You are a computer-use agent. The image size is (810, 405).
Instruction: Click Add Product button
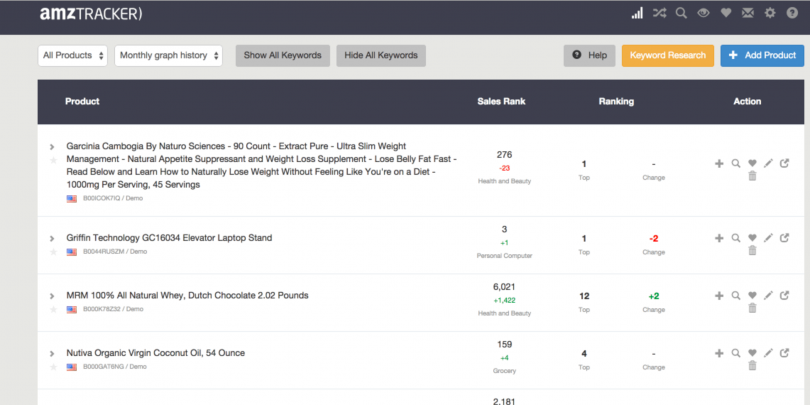coord(762,55)
